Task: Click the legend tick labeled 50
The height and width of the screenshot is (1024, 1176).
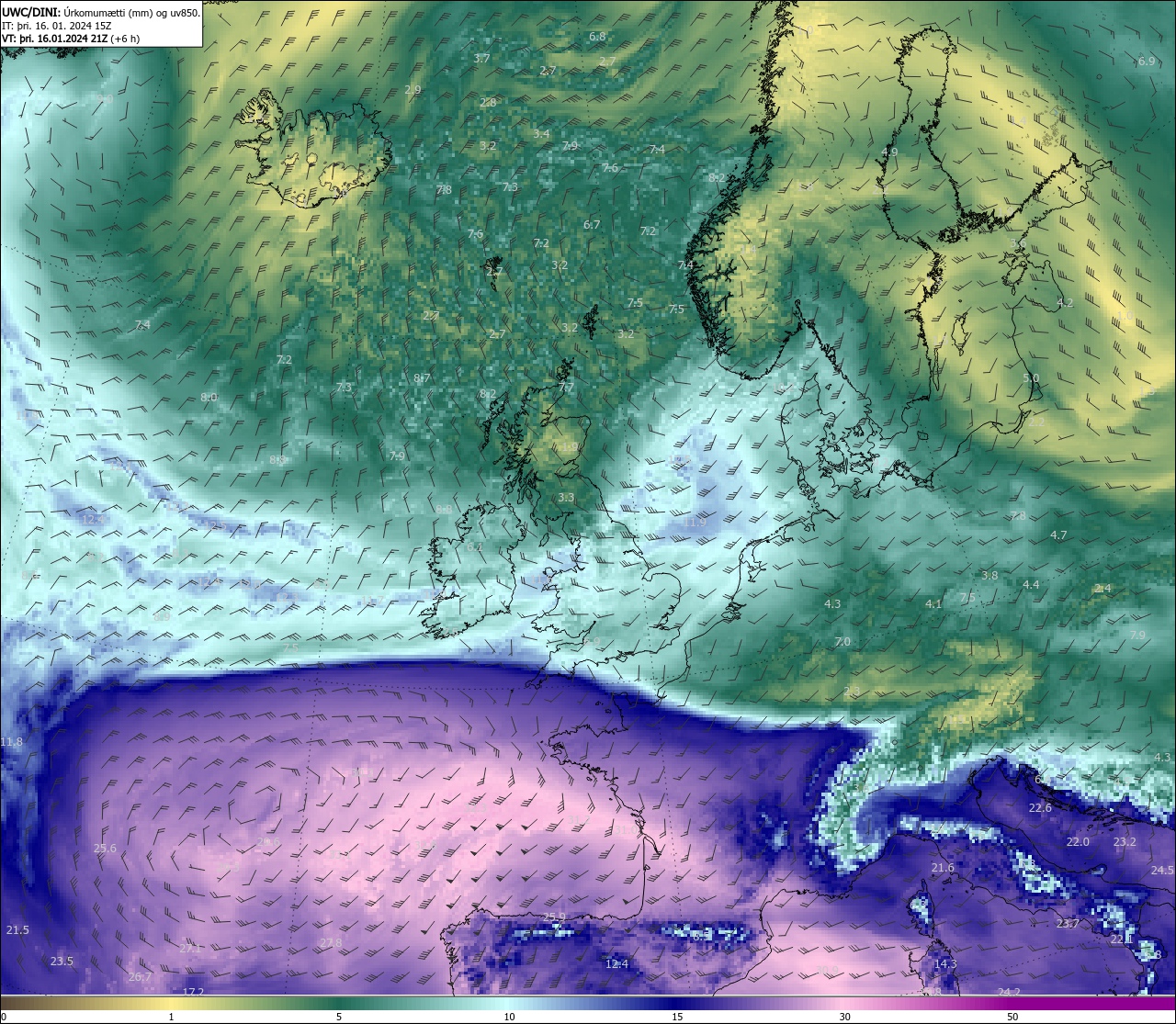Action: click(x=1012, y=1017)
